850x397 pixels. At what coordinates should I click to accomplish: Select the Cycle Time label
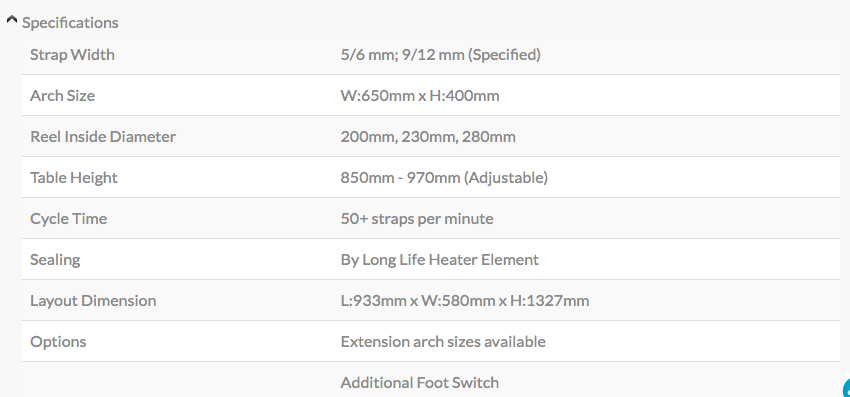coord(68,219)
